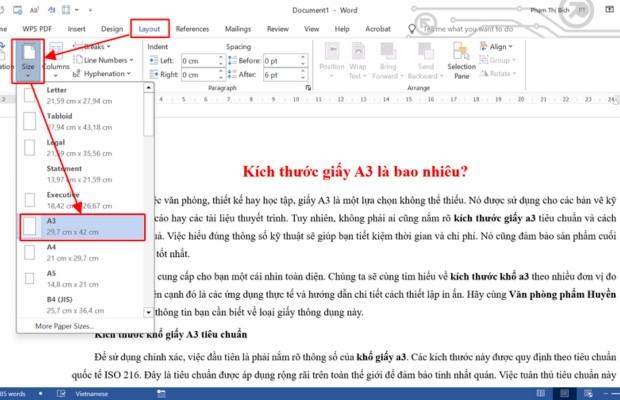Open the Group dropdown
This screenshot has height=400, width=620.
pos(498,60)
